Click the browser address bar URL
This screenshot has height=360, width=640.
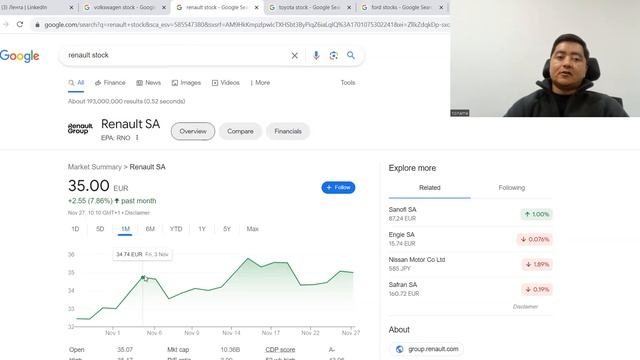[247, 25]
